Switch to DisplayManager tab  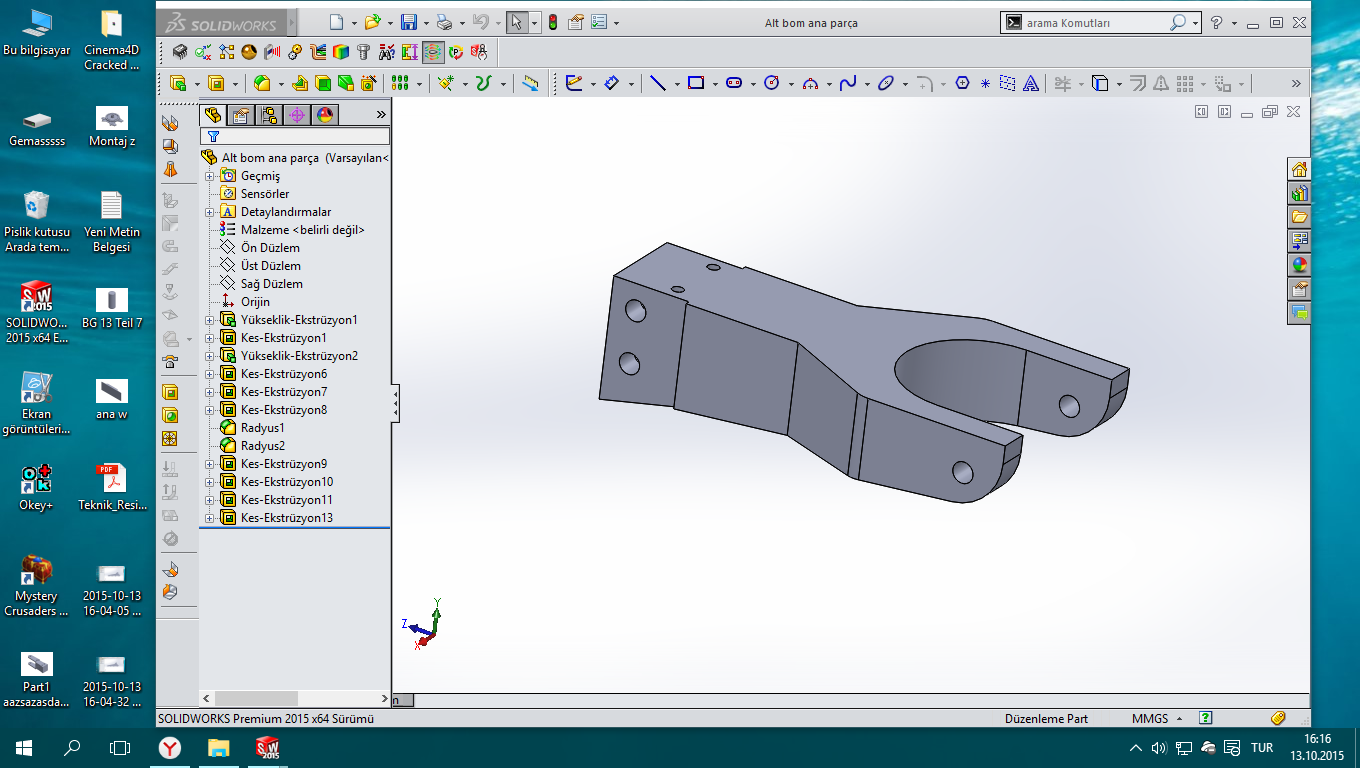325,115
